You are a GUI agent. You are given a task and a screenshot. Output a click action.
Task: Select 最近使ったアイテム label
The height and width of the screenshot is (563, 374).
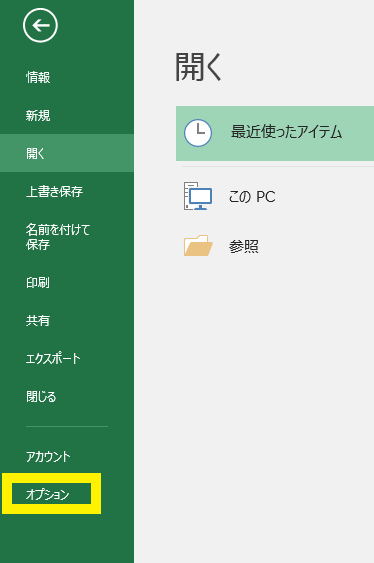[286, 132]
